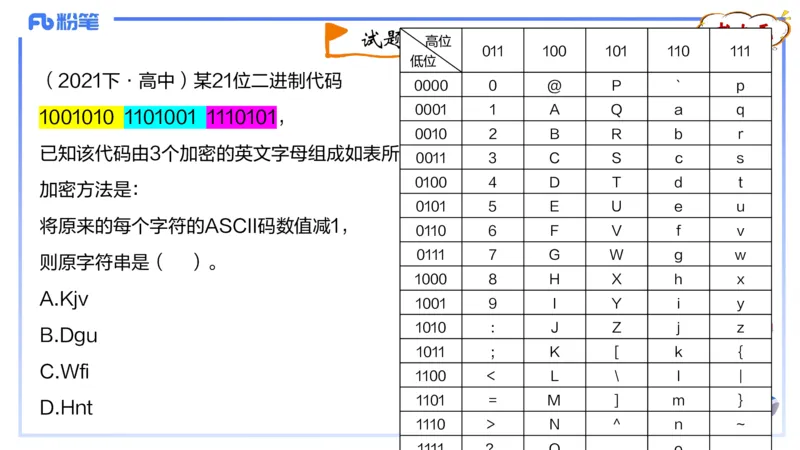The image size is (800, 450).
Task: Click the lowercase j cell
Action: [x=679, y=328]
